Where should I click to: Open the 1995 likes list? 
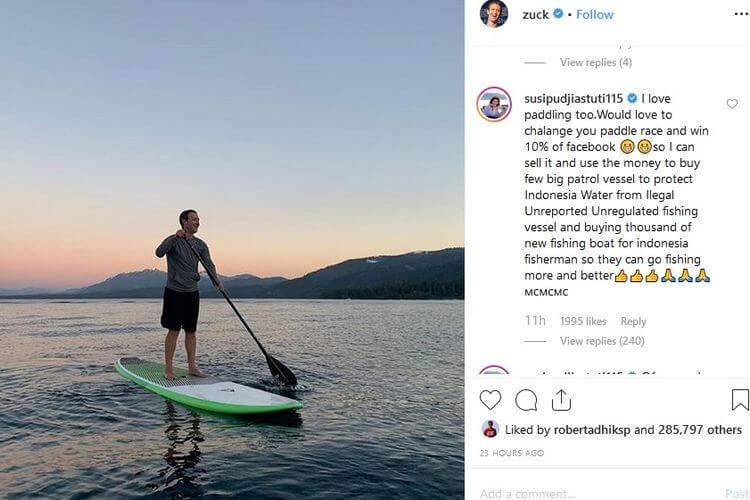tap(583, 321)
